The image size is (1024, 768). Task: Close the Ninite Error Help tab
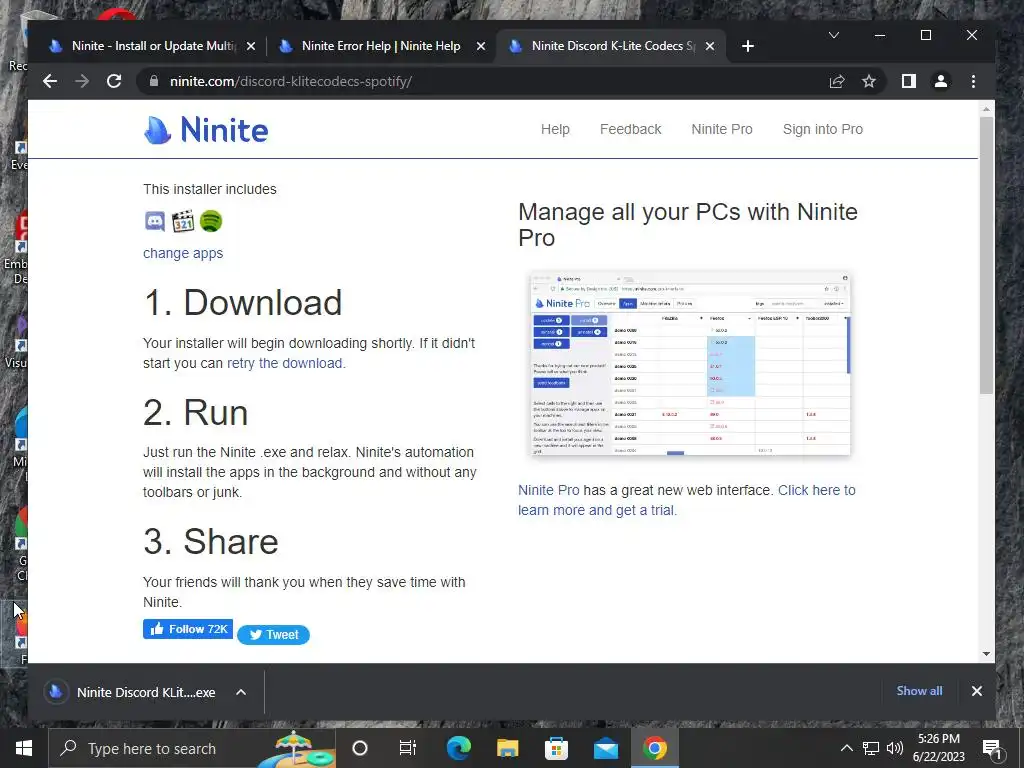click(481, 46)
